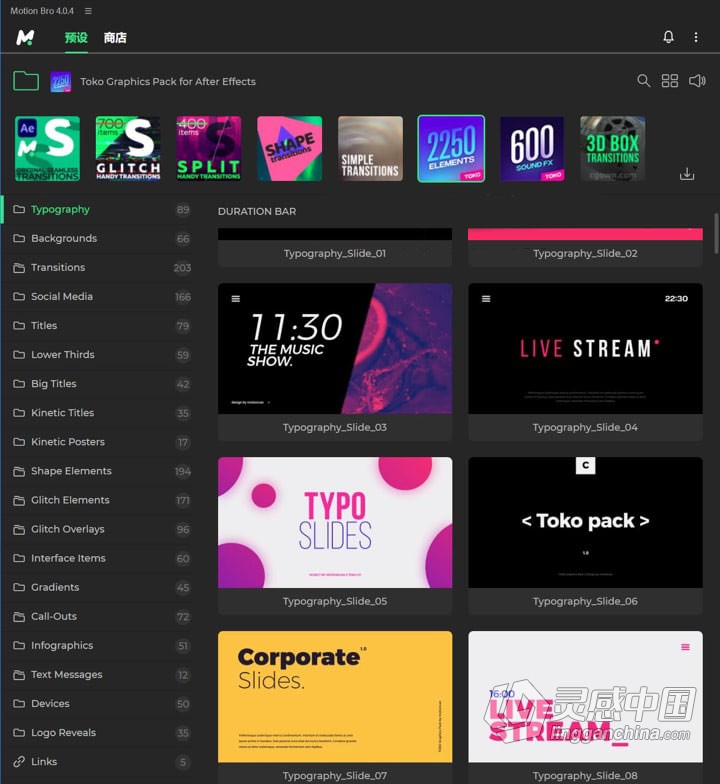Click the Typography_Slide_01 label
Screen dimensions: 720x784
pyautogui.click(x=335, y=254)
